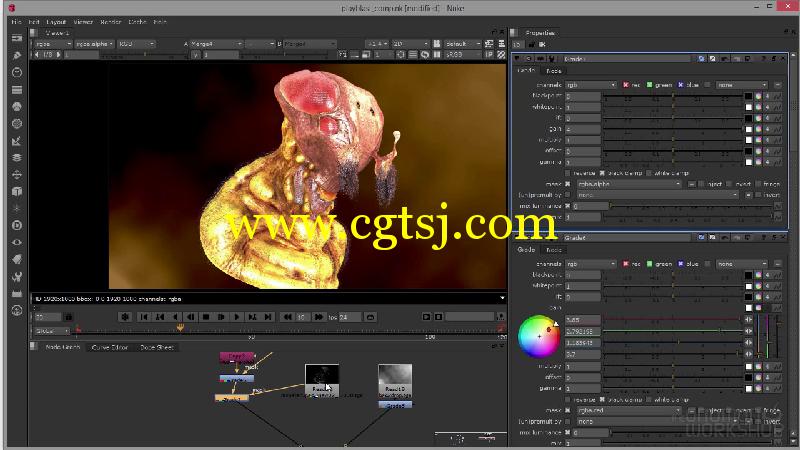The image size is (800, 450).
Task: Open help for top Grade panel
Action: pos(764,59)
